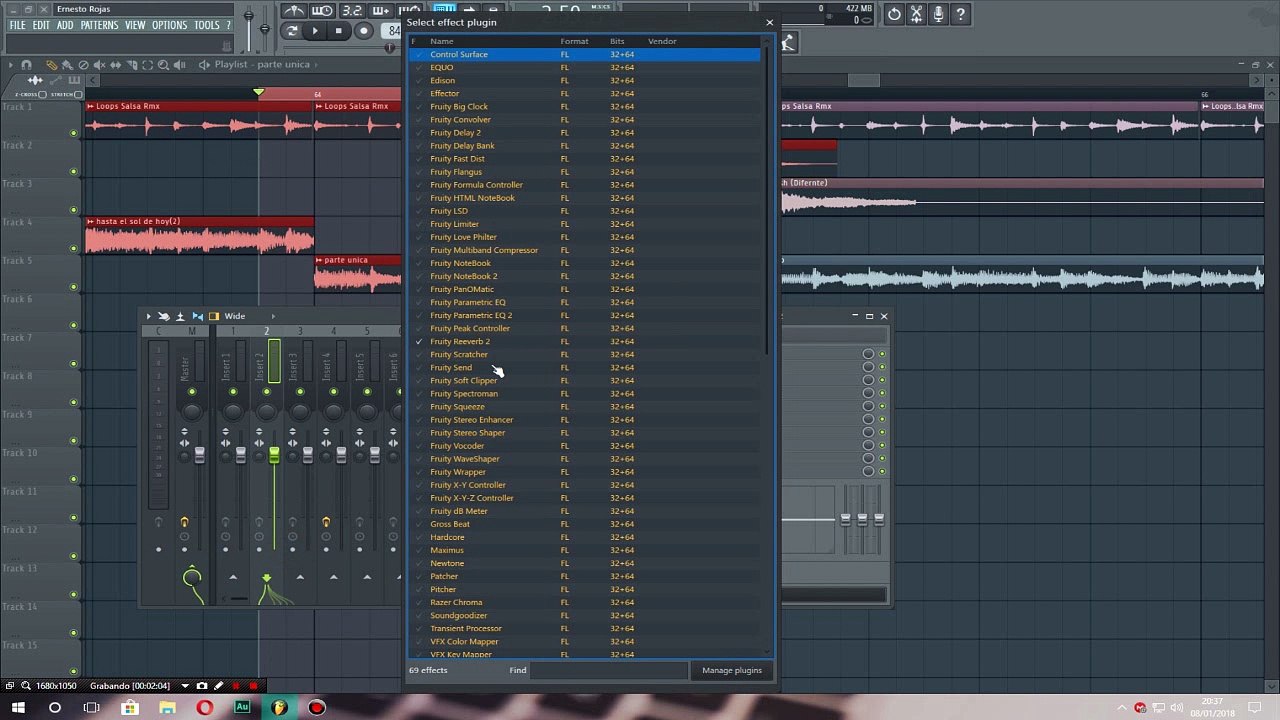The width and height of the screenshot is (1280, 720).
Task: Open the playlist options arrow menu
Action: pos(11,65)
